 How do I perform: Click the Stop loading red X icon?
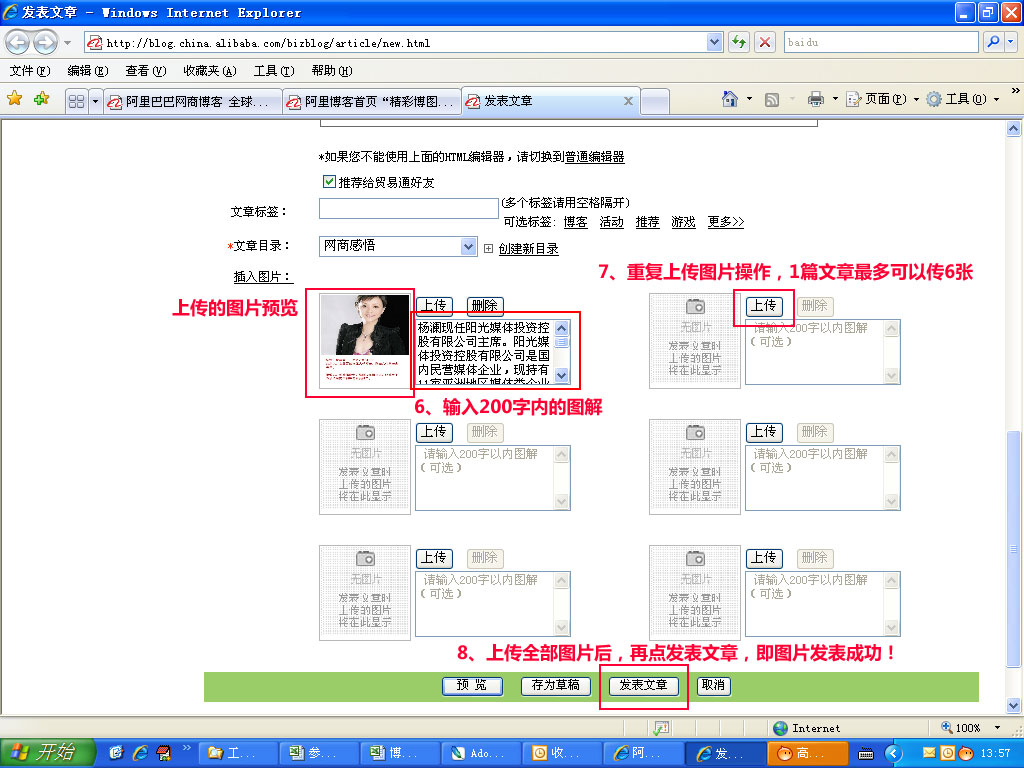(x=765, y=43)
